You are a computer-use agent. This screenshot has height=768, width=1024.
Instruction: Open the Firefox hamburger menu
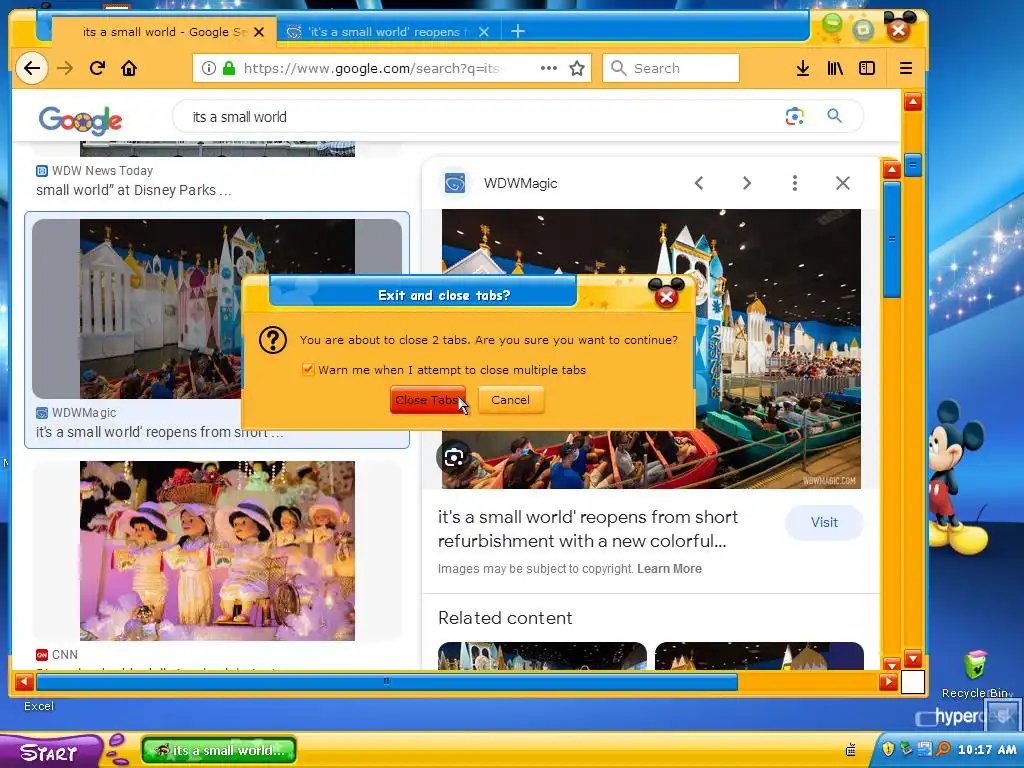906,68
